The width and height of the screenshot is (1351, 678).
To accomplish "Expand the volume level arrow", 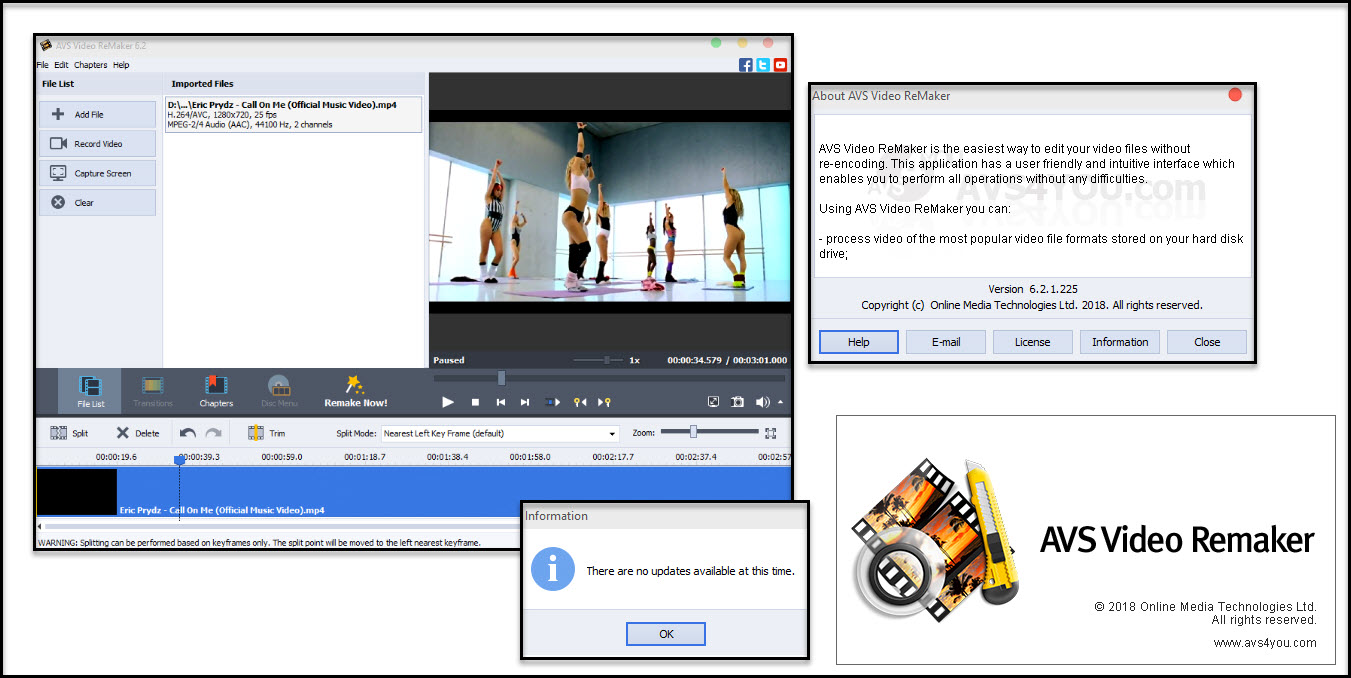I will tap(780, 402).
